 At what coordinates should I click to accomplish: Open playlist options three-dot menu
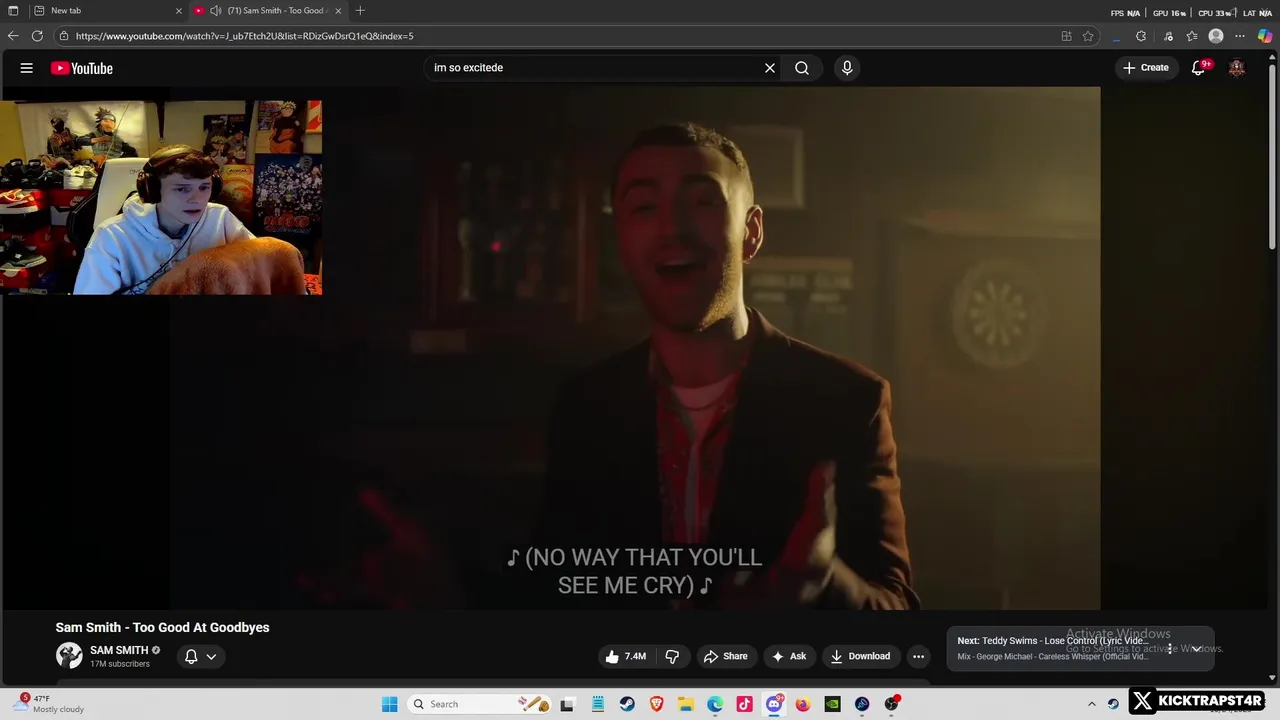(x=1170, y=649)
